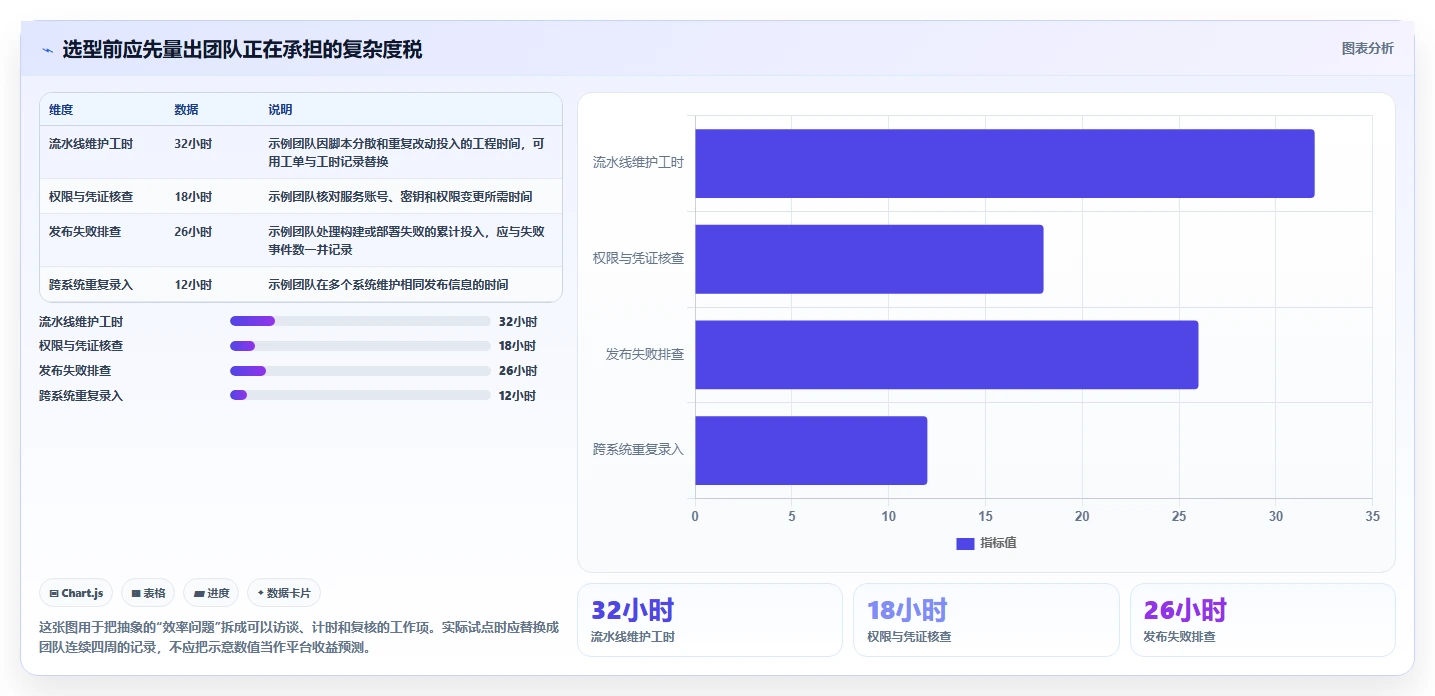Open the 32小时 流水线维护工时 data card
1435x696 pixels.
pos(710,620)
